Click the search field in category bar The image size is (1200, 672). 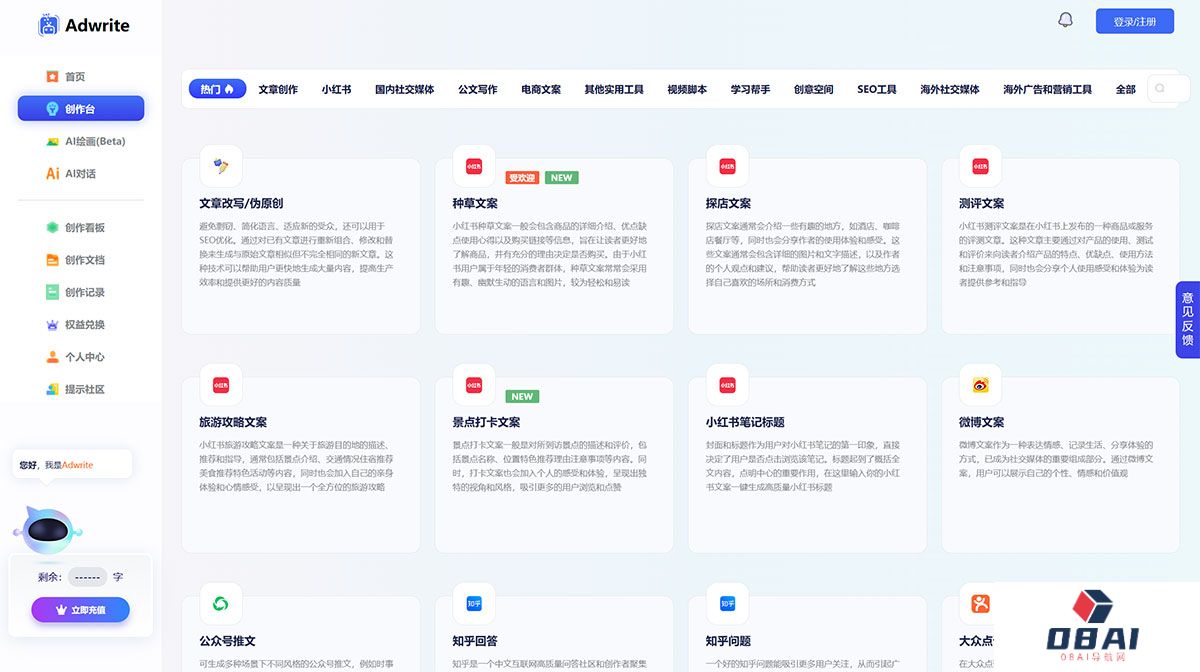[1168, 89]
